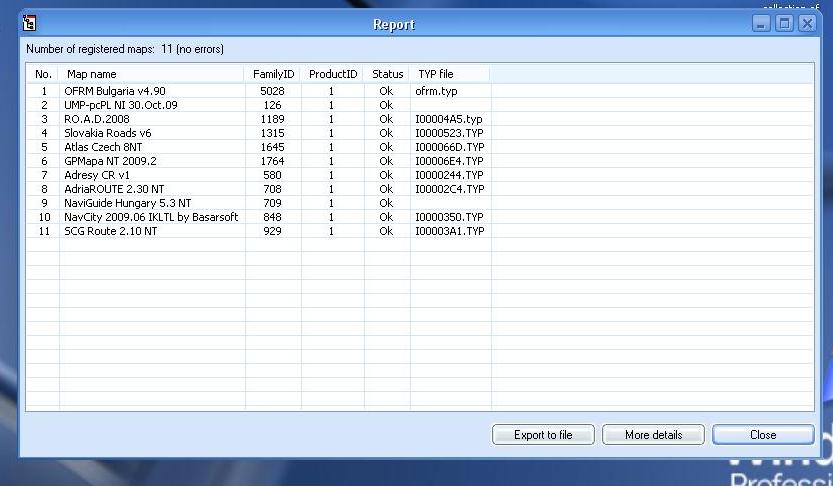Viewport: 833px width, 486px height.
Task: Click Ok status of SCG Route row
Action: pyautogui.click(x=386, y=231)
